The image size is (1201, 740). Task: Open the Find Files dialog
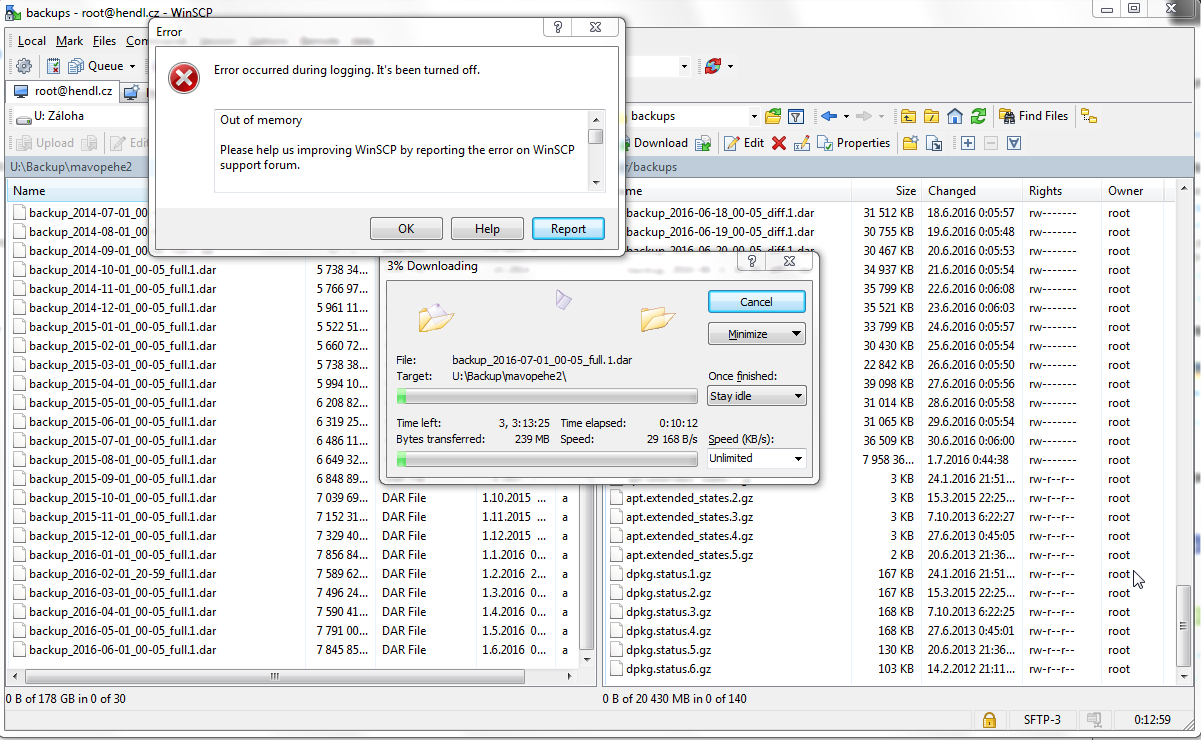pos(1033,115)
